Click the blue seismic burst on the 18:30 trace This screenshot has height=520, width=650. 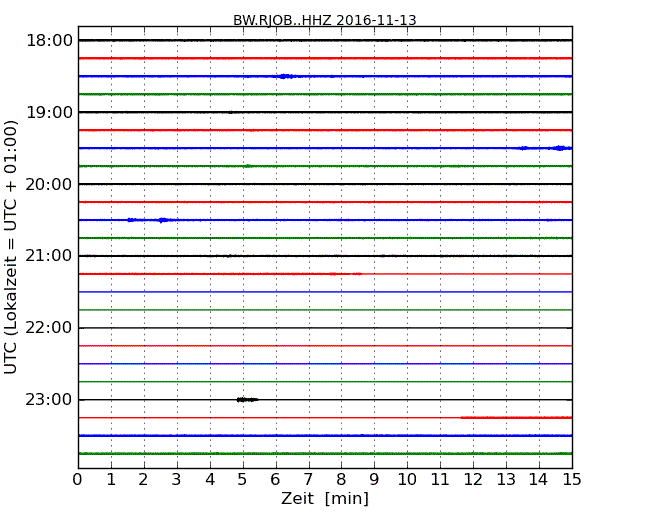coord(287,76)
